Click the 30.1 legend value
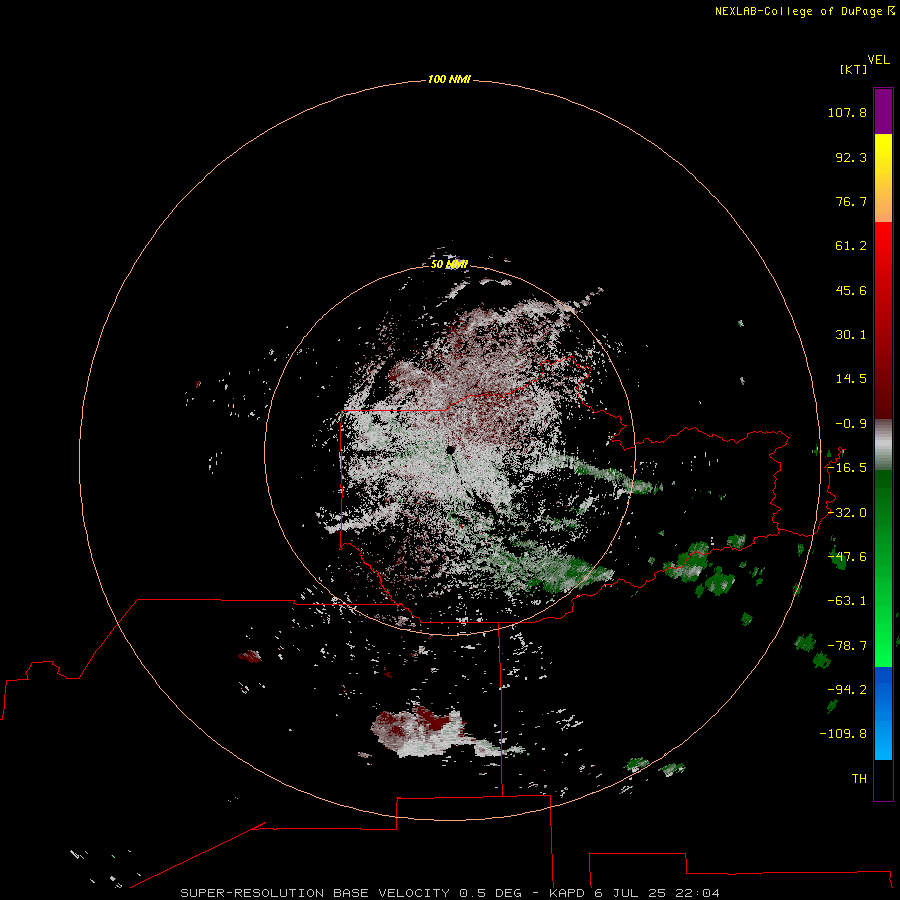 tap(851, 335)
